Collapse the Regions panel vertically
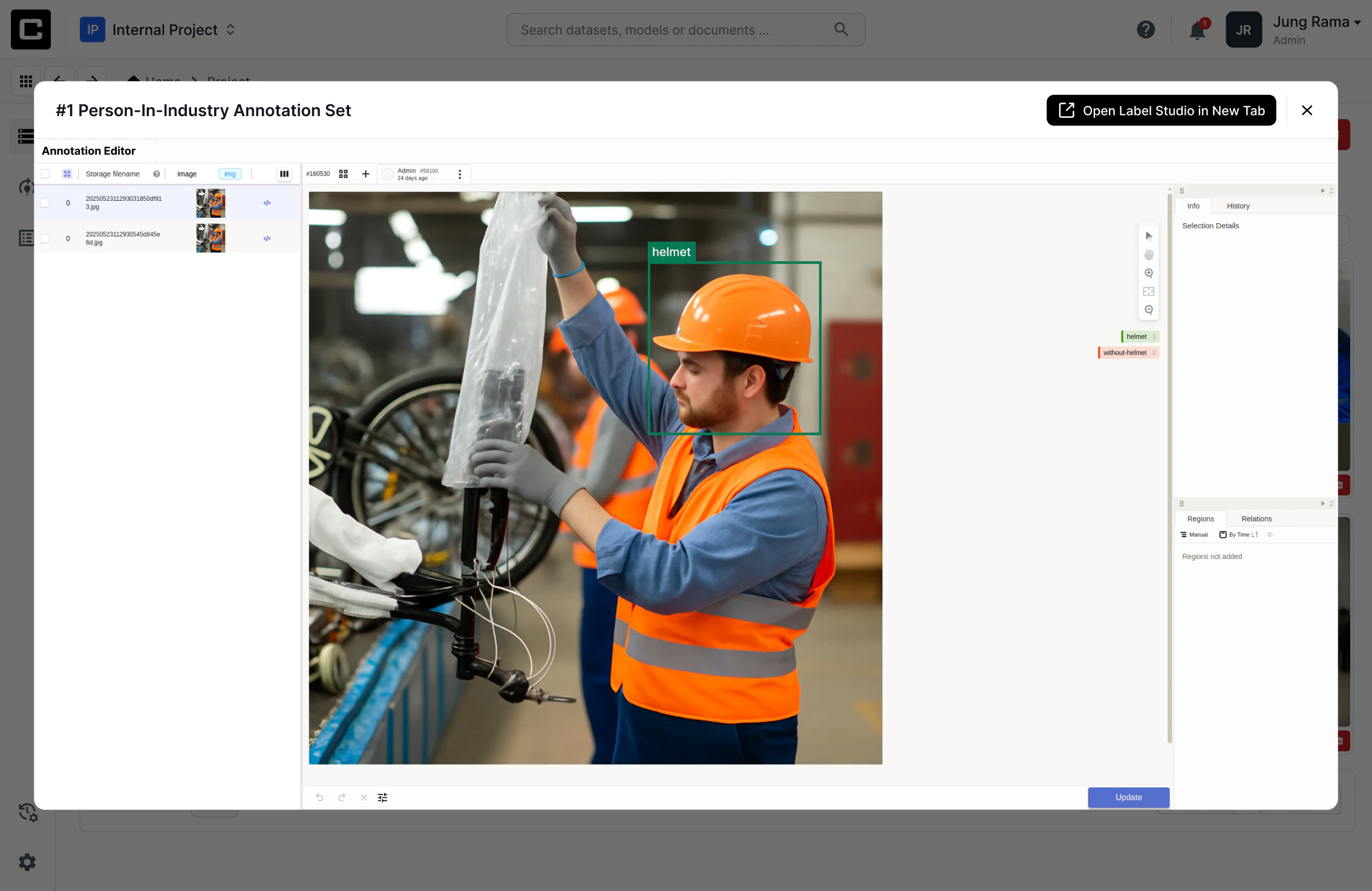The width and height of the screenshot is (1372, 891). coord(1331,503)
